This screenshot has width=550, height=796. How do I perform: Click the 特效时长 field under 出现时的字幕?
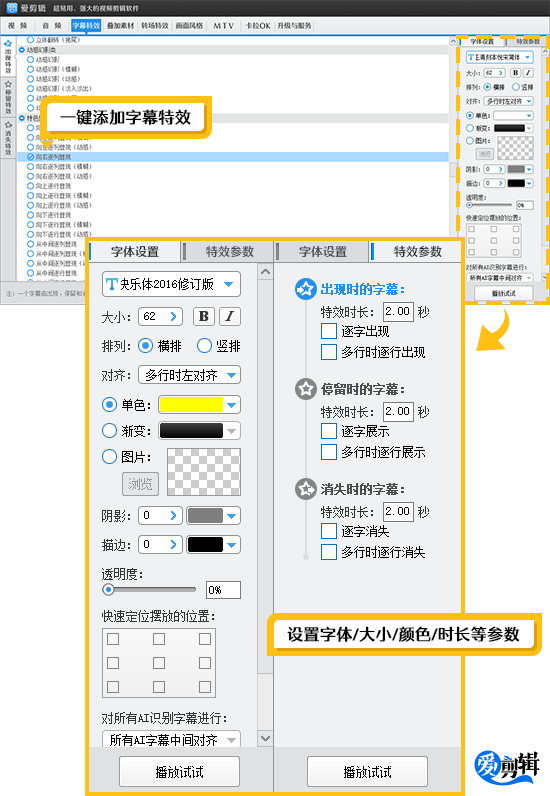click(398, 311)
